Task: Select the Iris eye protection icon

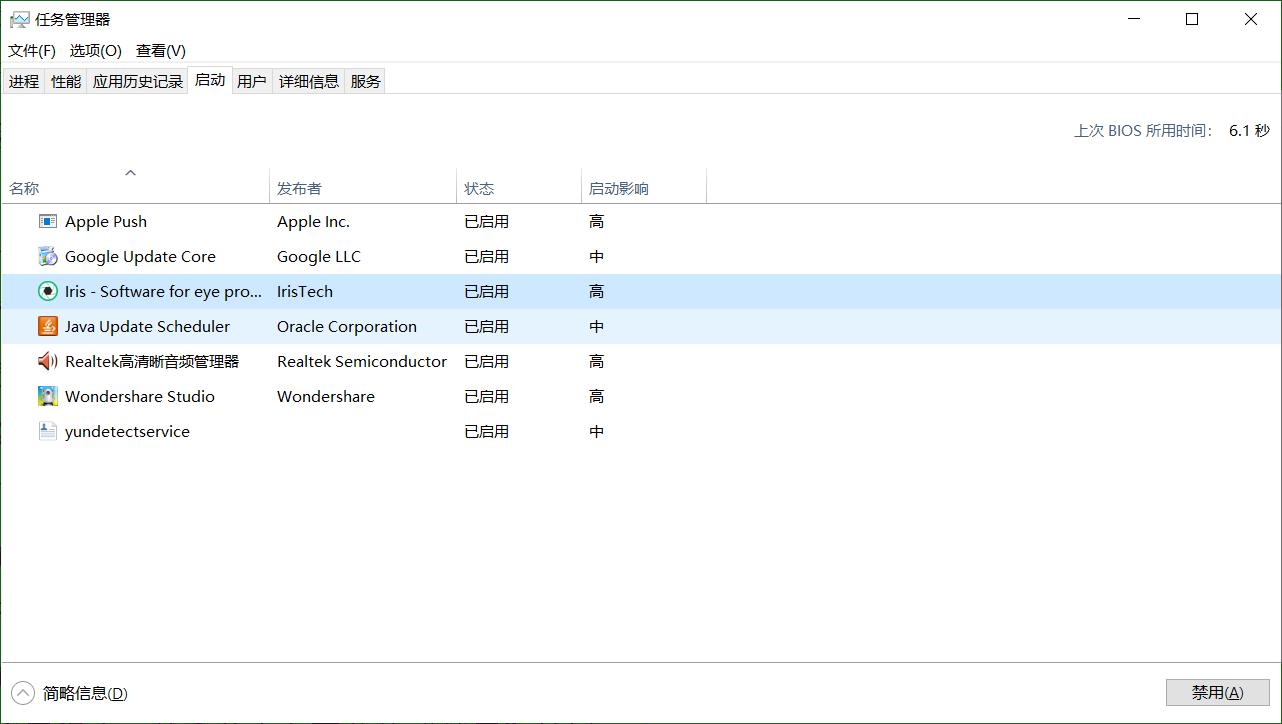Action: [48, 291]
